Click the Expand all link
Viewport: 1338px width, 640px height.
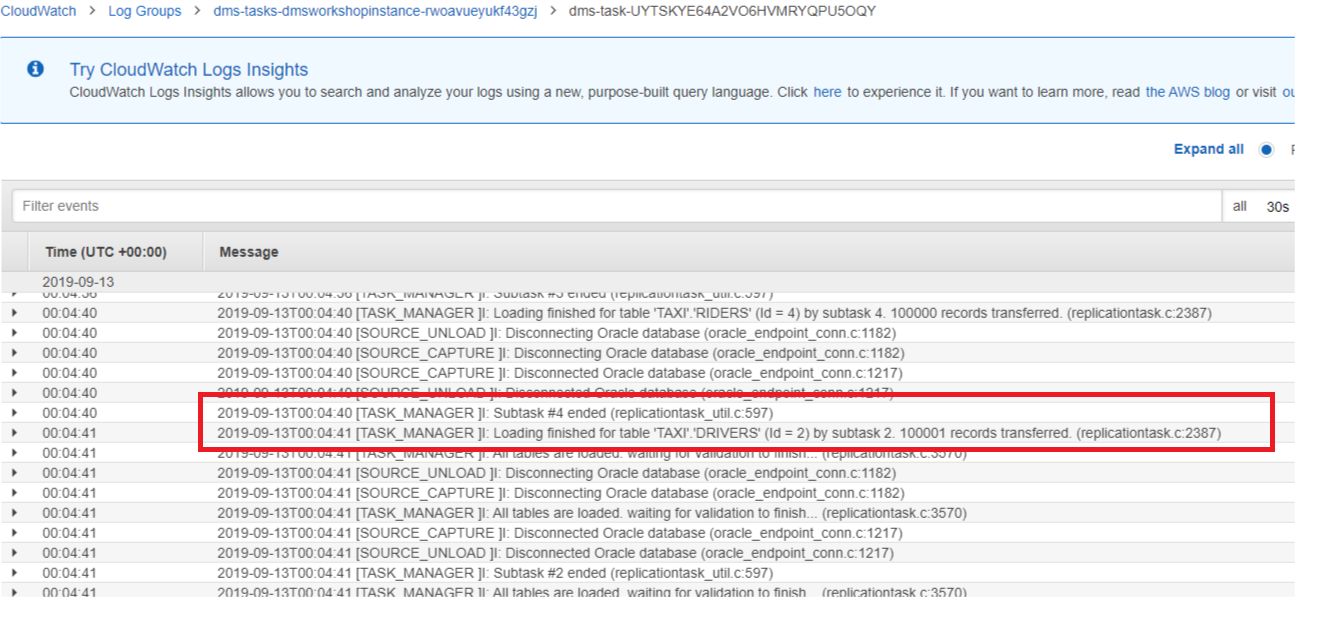(x=1209, y=149)
